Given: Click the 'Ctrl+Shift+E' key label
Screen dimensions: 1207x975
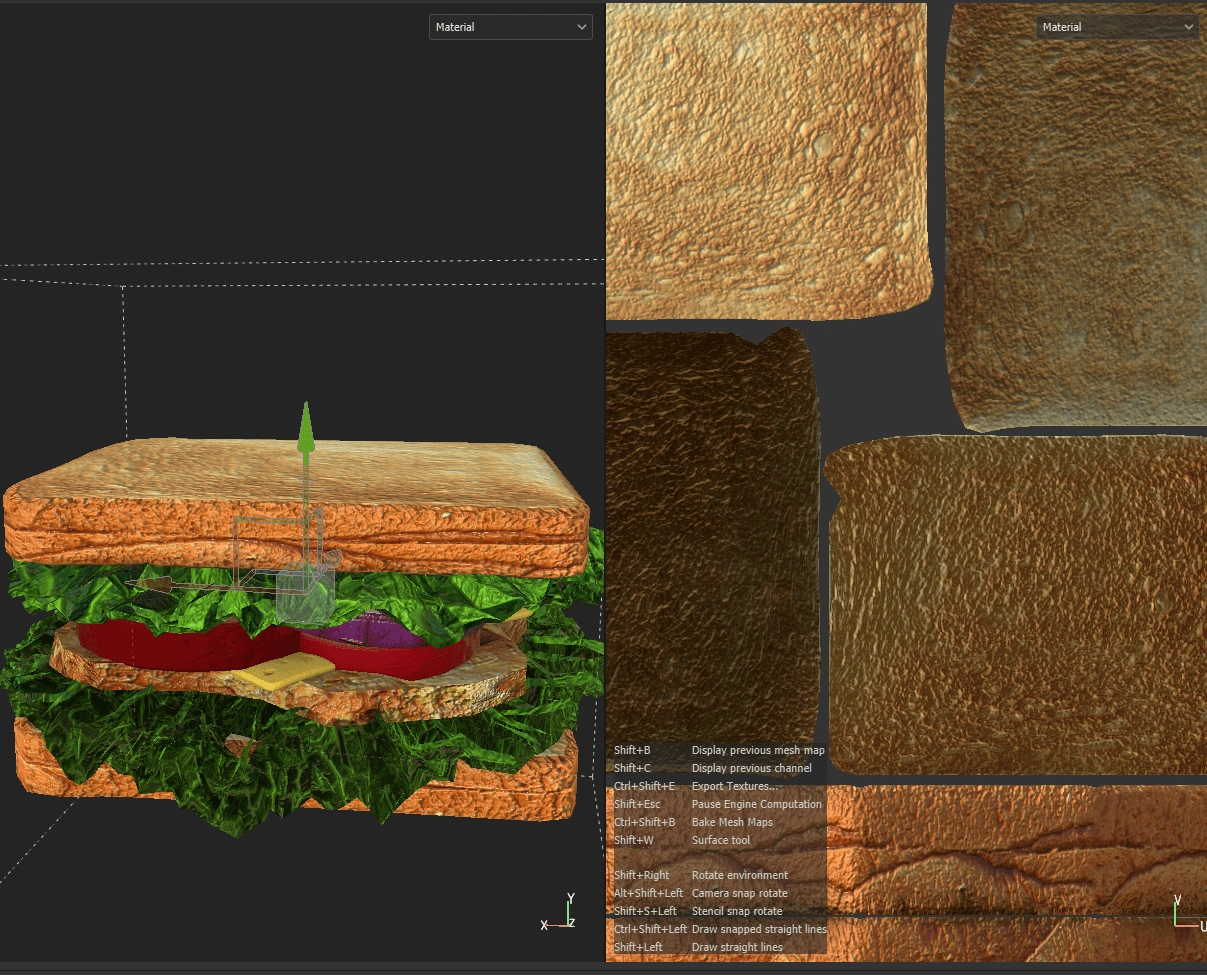Looking at the screenshot, I should 644,786.
